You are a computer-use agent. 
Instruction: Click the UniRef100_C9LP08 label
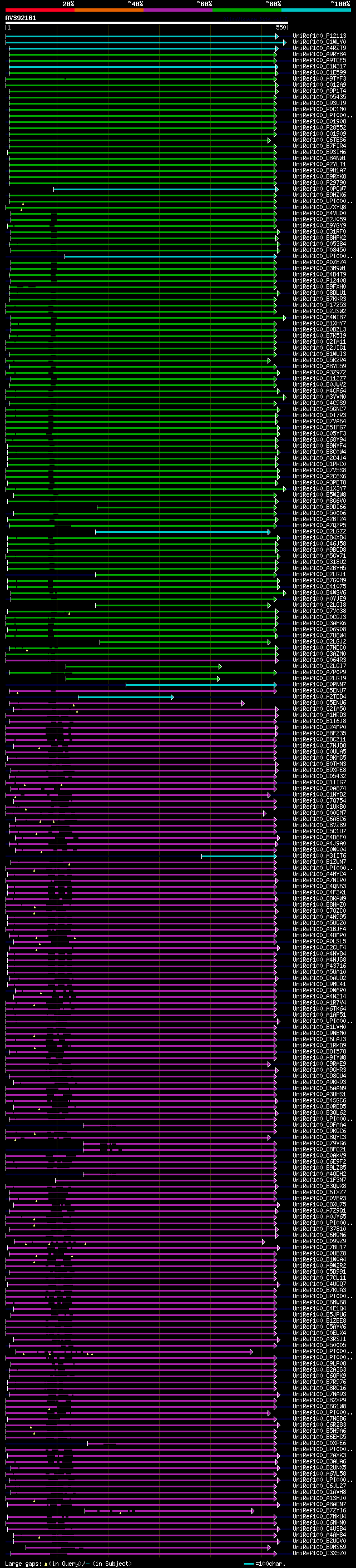[319, 1363]
